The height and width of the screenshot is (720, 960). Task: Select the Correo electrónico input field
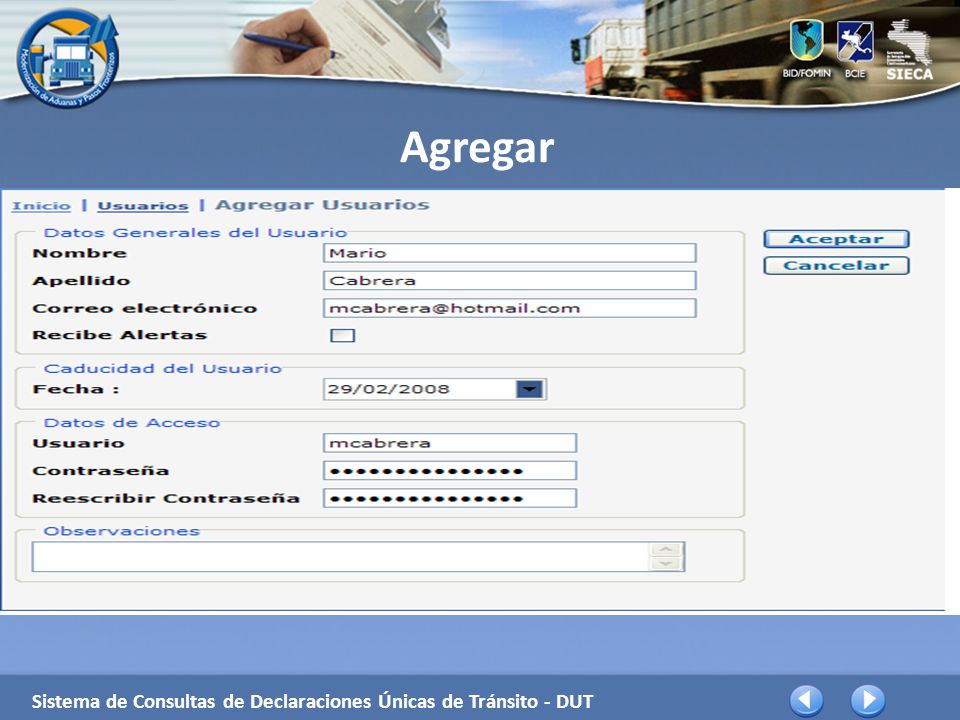[509, 308]
